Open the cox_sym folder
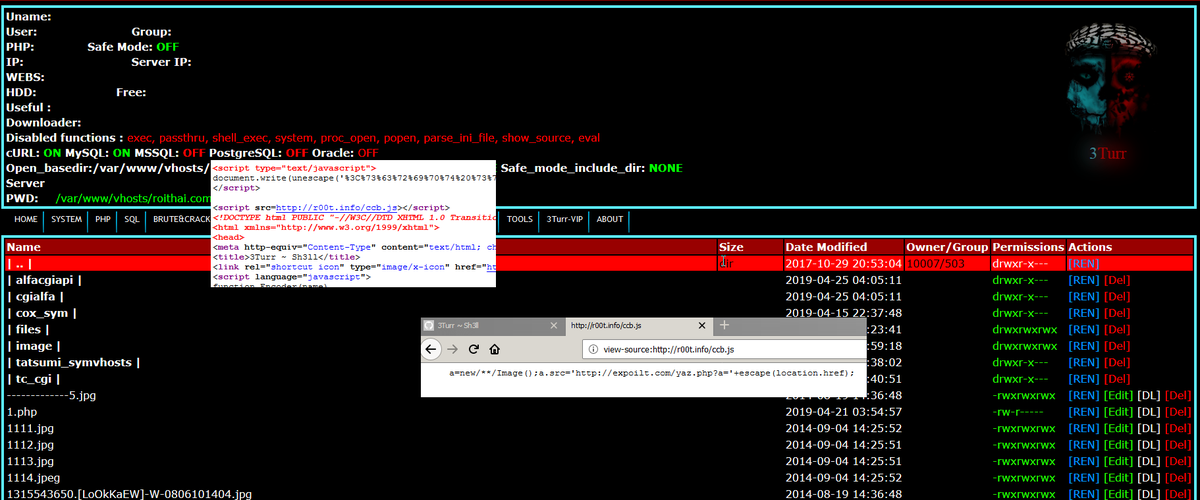The width and height of the screenshot is (1200, 500). click(x=41, y=313)
